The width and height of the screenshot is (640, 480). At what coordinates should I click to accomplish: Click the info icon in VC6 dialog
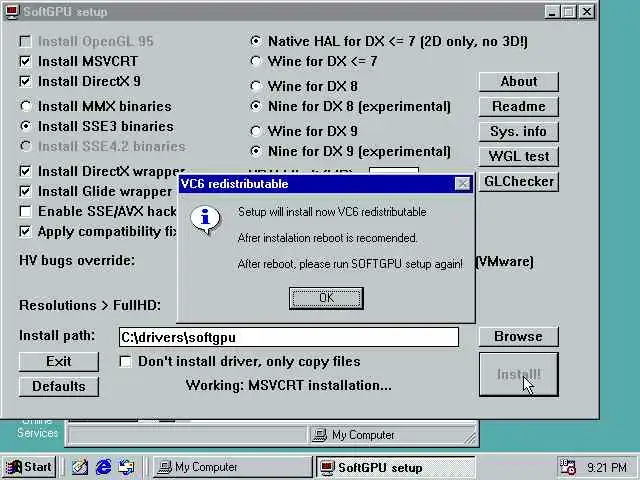(205, 220)
